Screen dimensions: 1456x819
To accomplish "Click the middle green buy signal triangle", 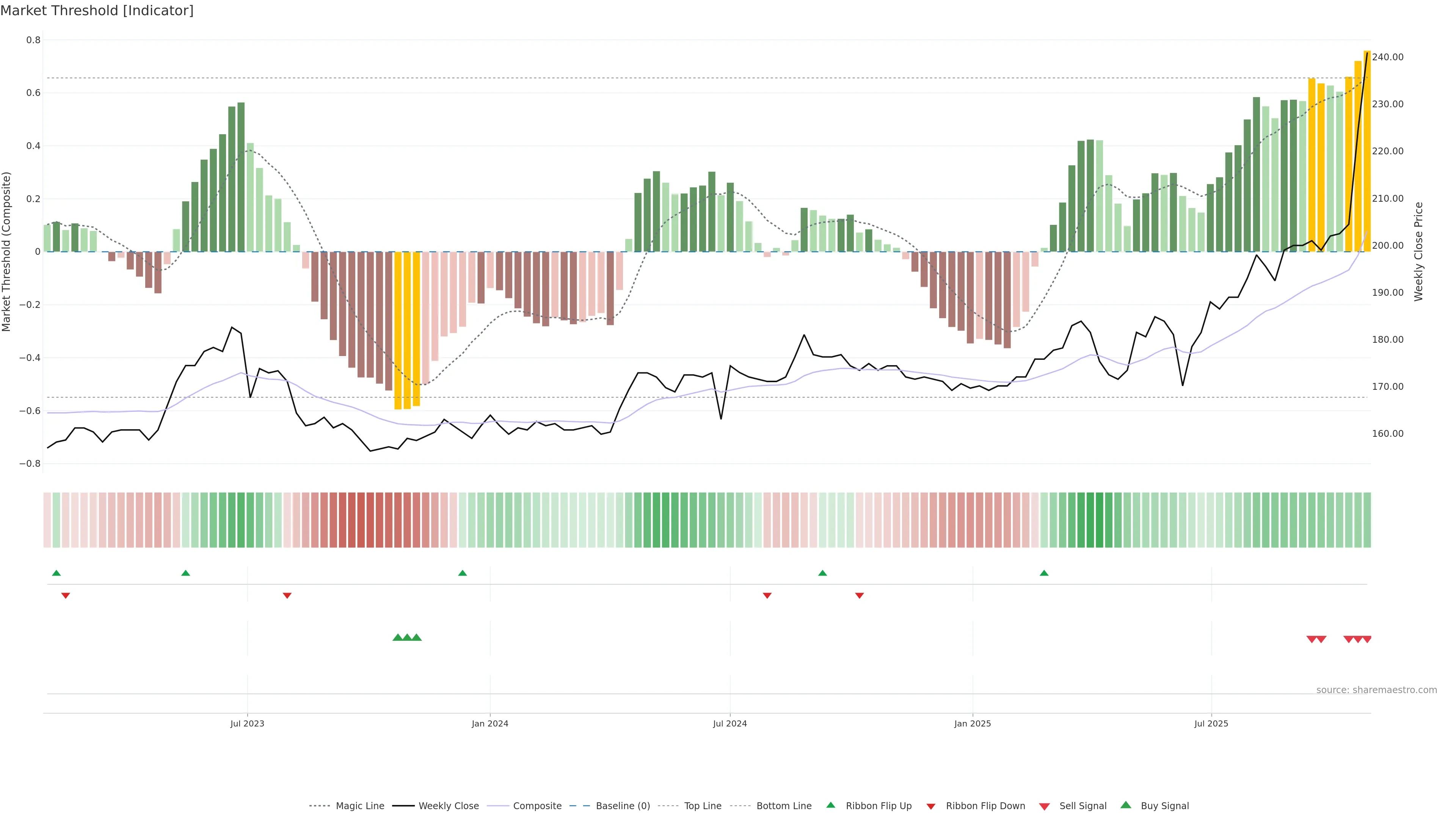I will click(x=407, y=637).
